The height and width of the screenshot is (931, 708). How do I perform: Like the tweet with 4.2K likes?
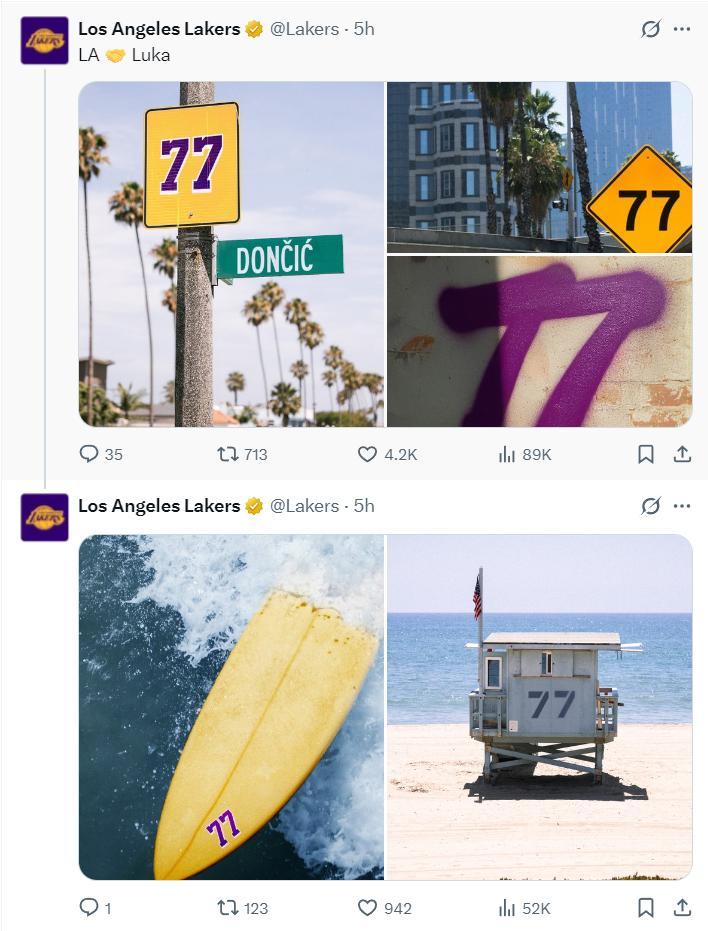(x=368, y=454)
